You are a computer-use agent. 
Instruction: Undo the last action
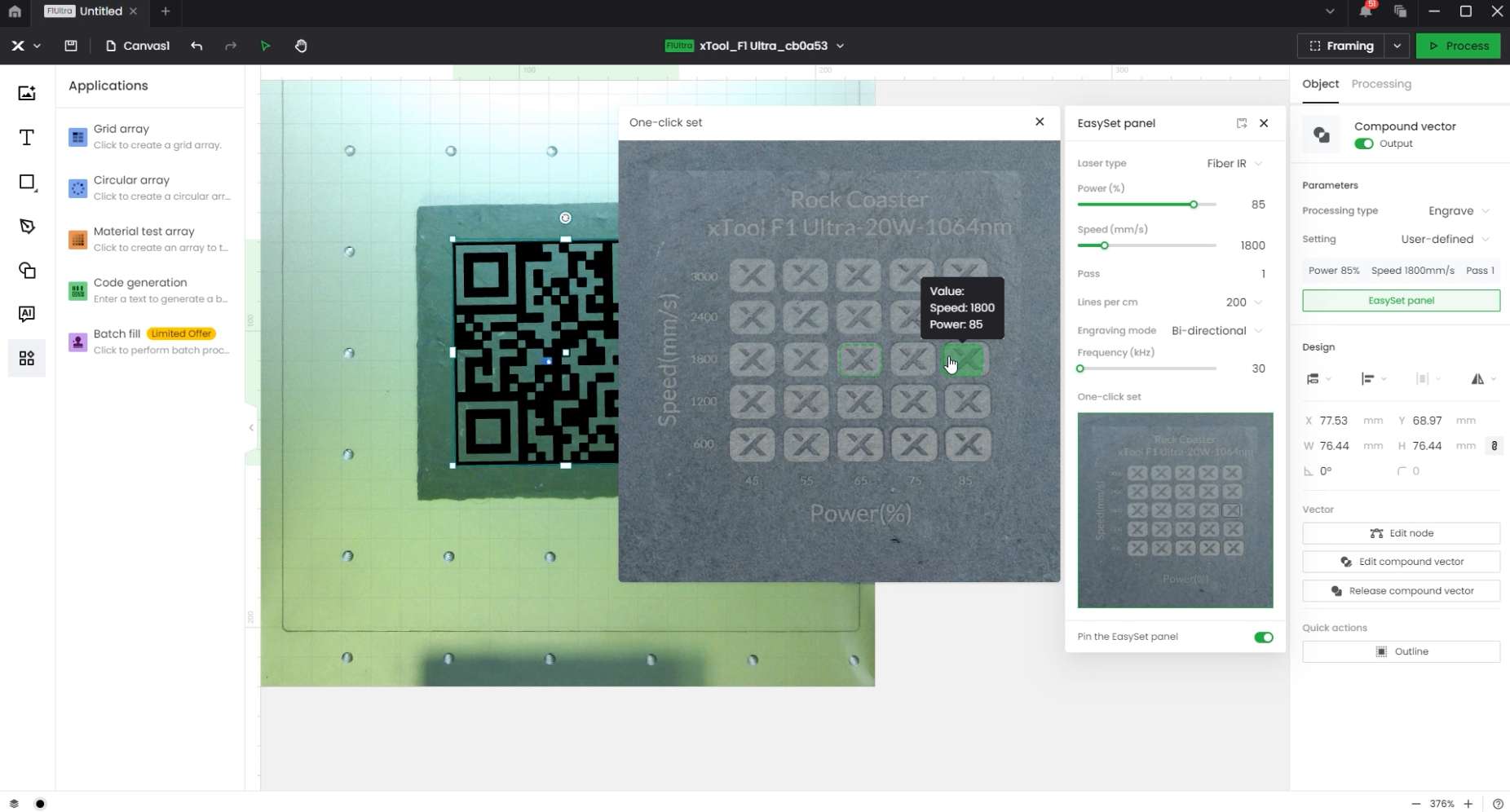tap(196, 46)
